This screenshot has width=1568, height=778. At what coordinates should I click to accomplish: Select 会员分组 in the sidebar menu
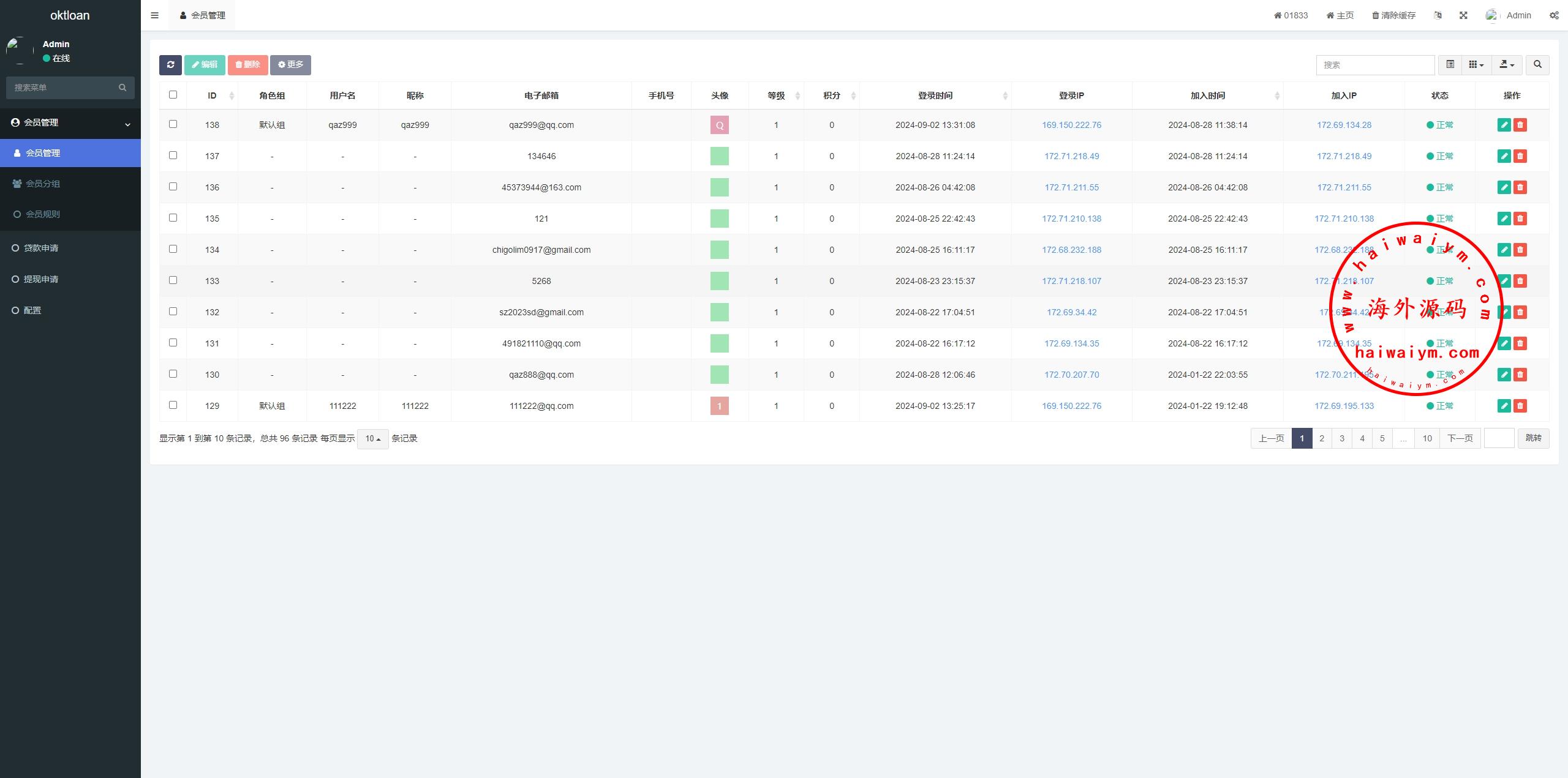point(42,184)
